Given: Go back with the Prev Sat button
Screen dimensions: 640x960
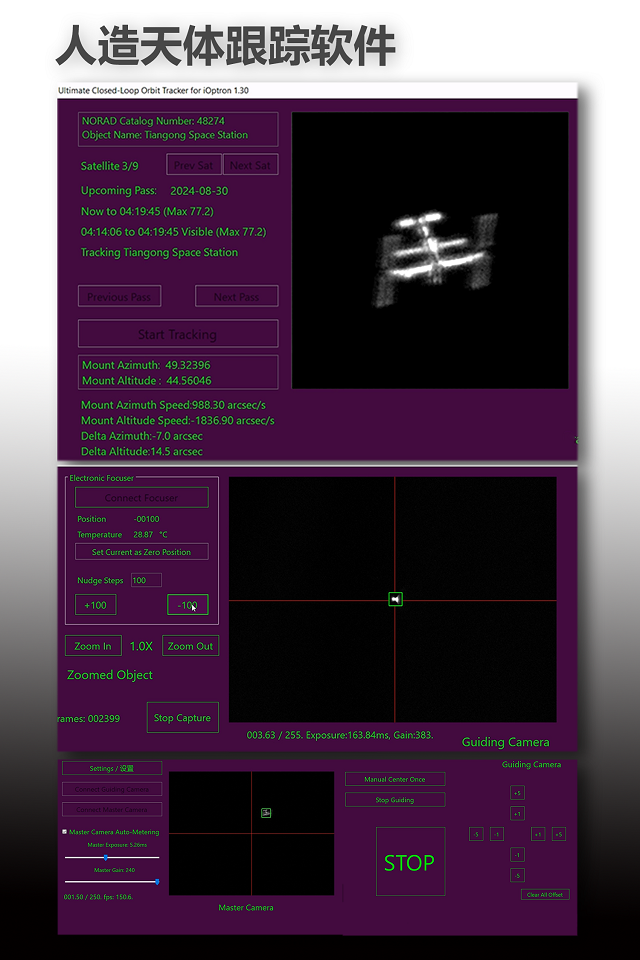Looking at the screenshot, I should (193, 165).
